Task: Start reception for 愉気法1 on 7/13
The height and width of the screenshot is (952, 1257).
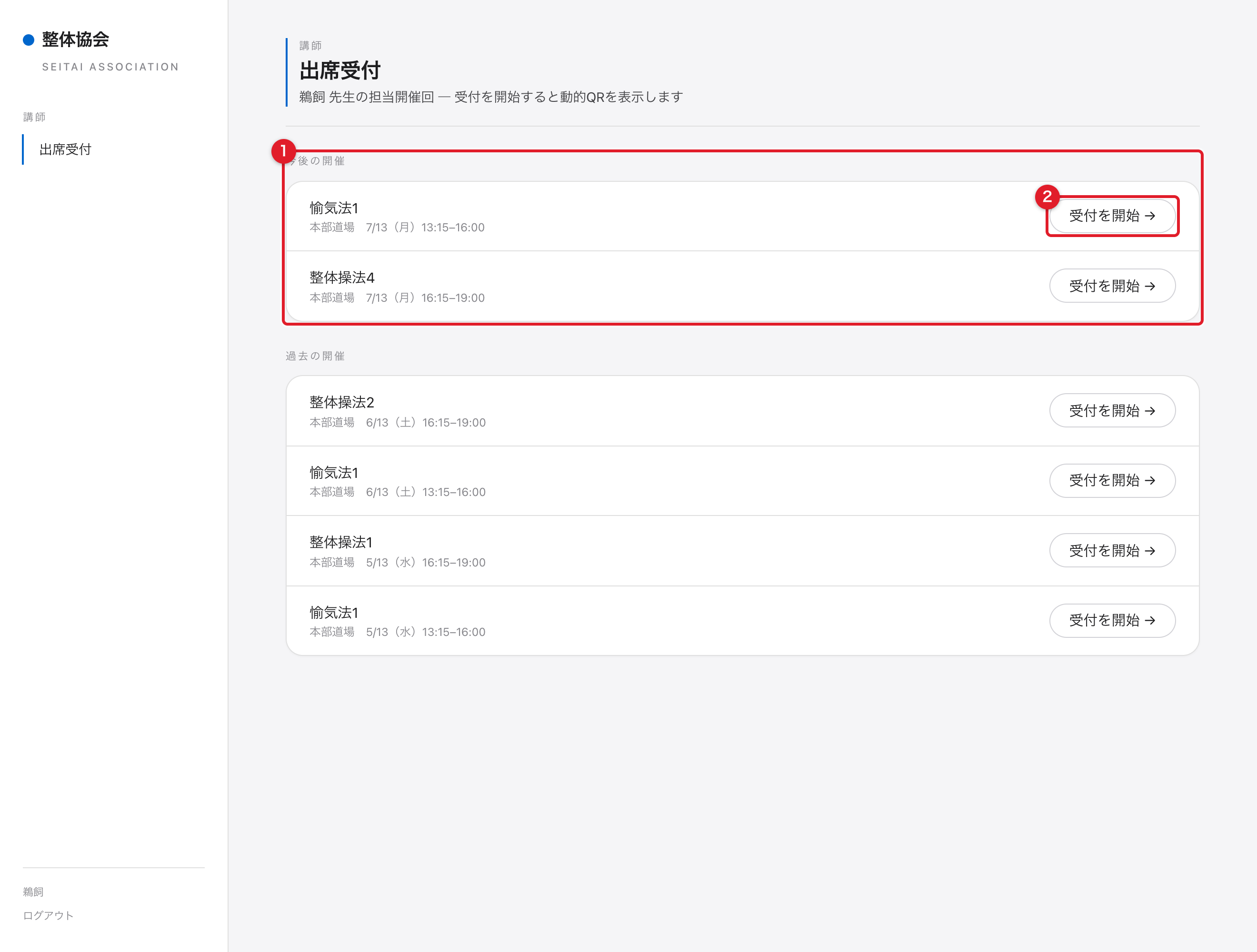Action: coord(1112,216)
